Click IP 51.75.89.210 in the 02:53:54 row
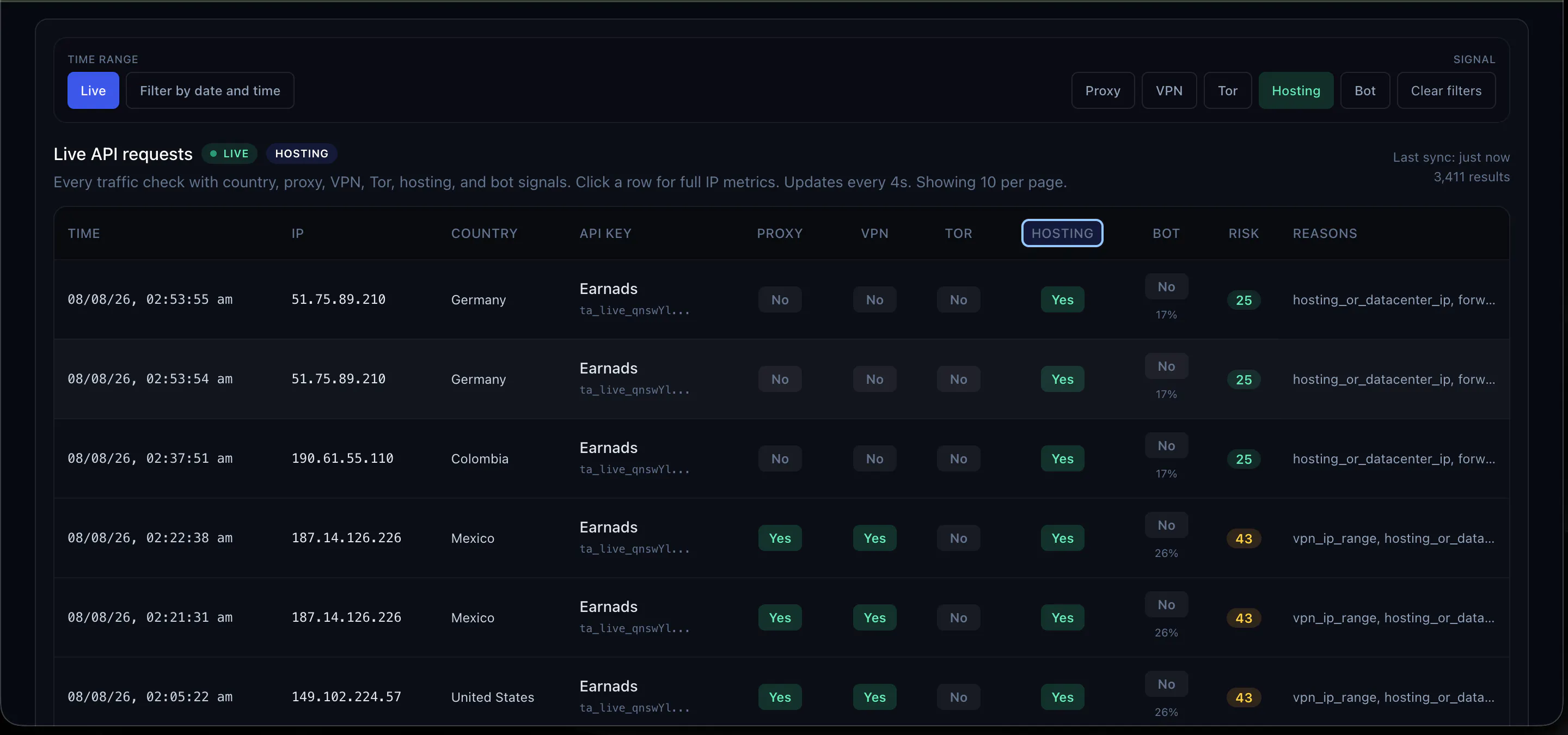Screen dimensions: 1568x735 (x=339, y=379)
